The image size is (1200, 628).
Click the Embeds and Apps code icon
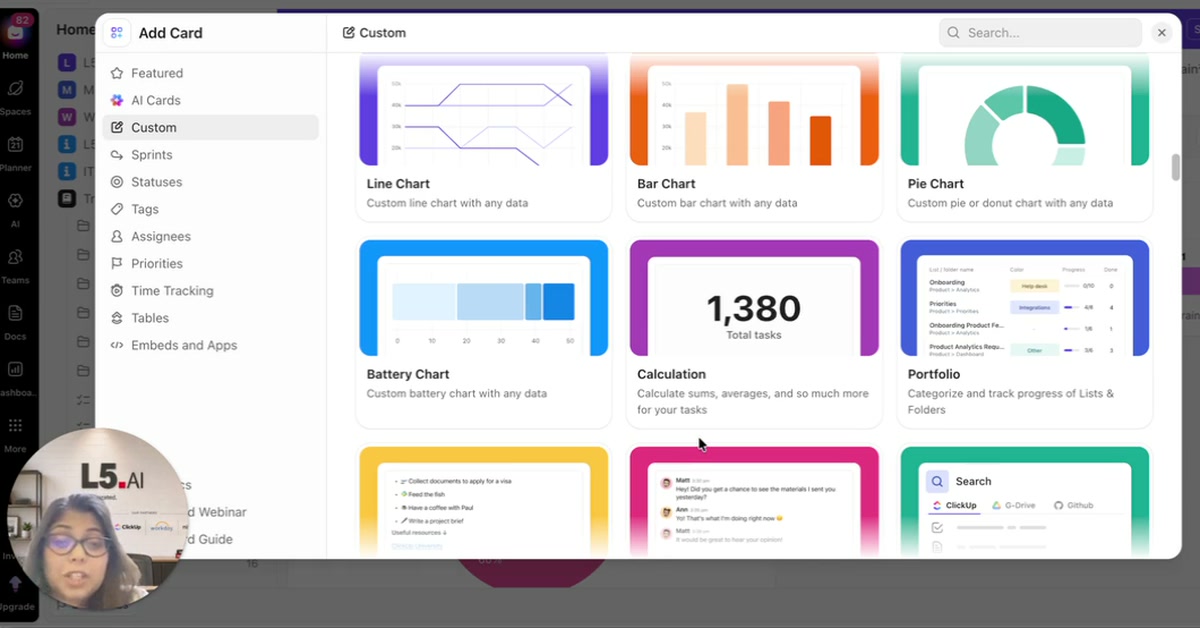coord(117,345)
